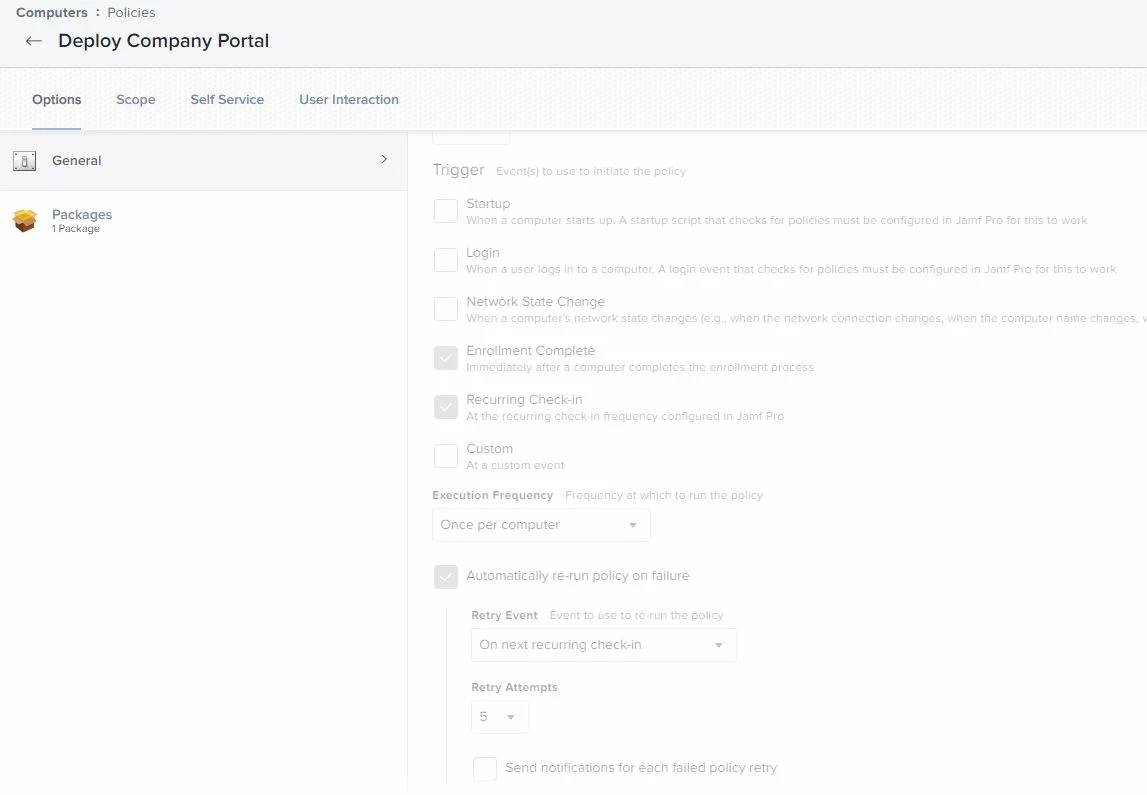Click the Startup trigger label
This screenshot has height=795, width=1147.
tap(488, 203)
